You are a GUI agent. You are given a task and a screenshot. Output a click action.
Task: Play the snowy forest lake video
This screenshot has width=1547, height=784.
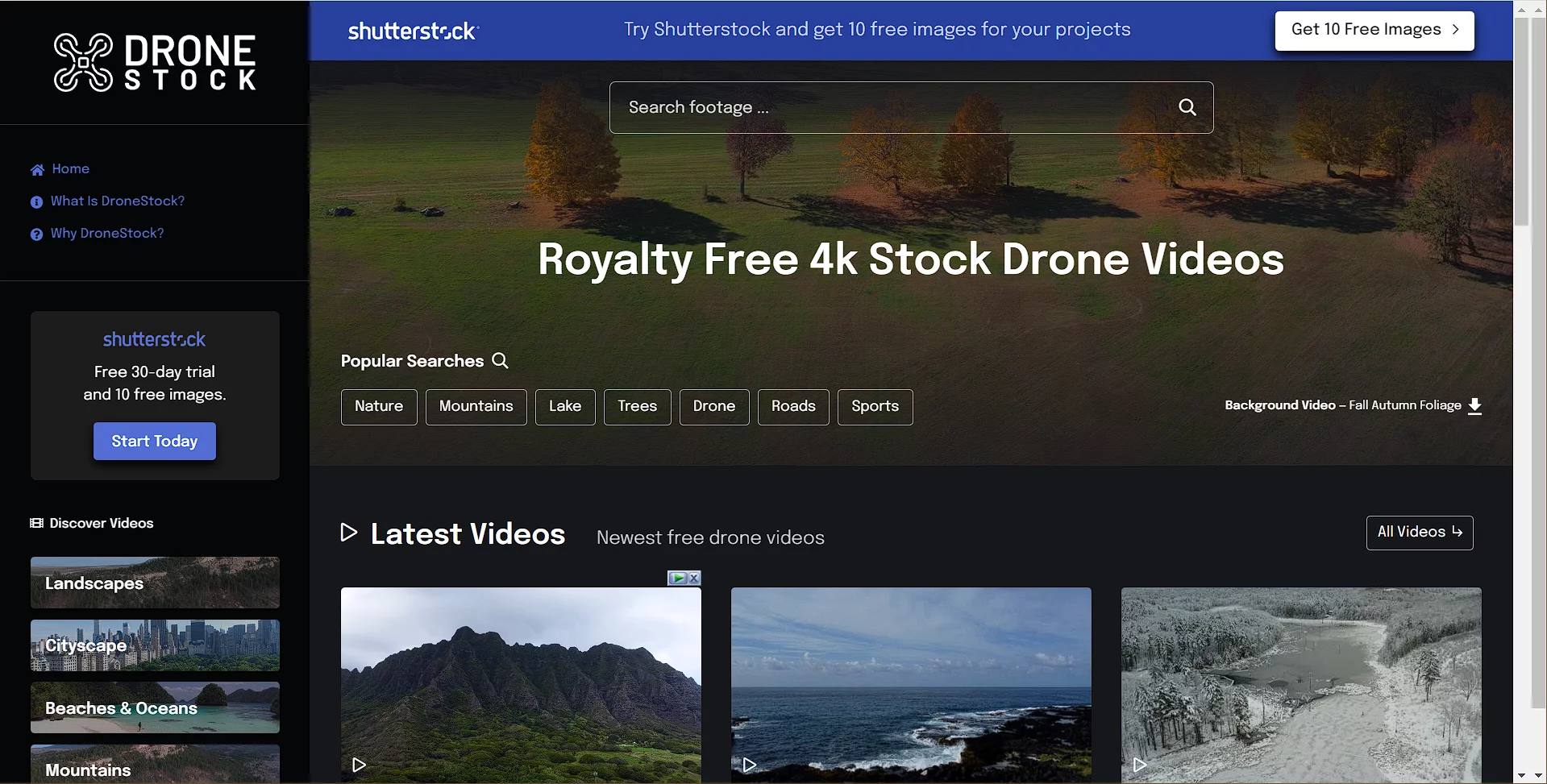[1140, 764]
